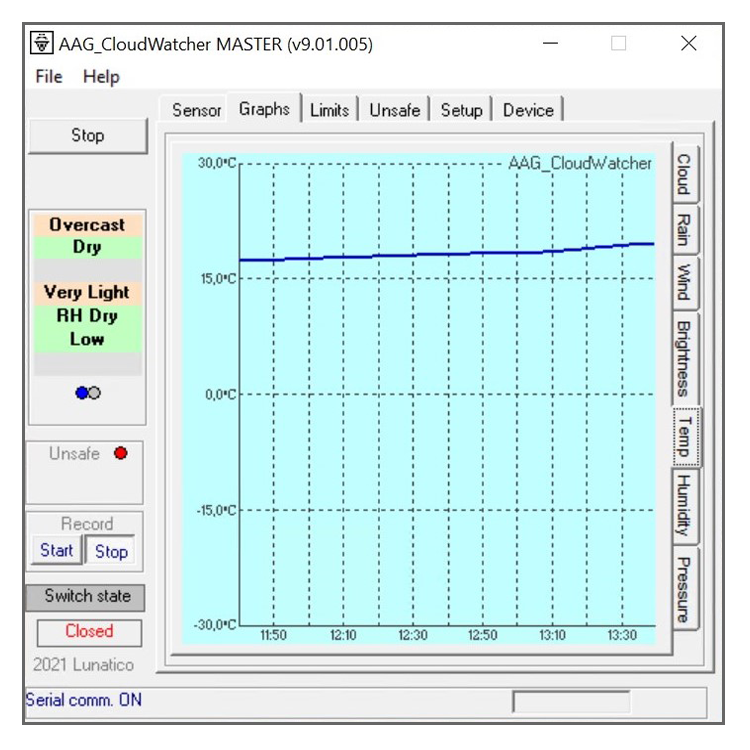750x750 pixels.
Task: Select the Temp graph side tab
Action: coord(686,437)
